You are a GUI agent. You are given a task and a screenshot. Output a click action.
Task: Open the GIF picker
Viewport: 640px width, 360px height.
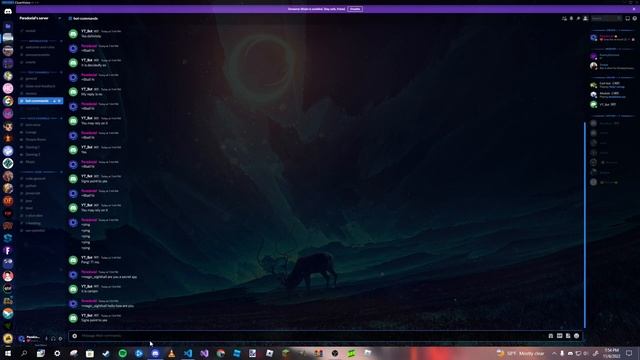click(x=560, y=336)
